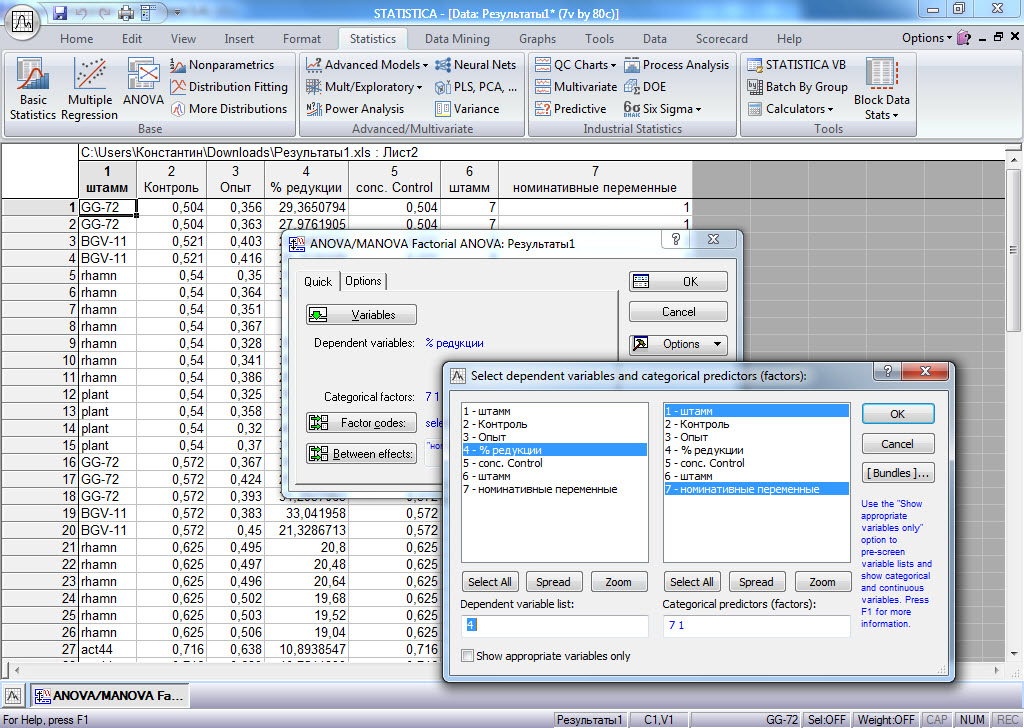1024x728 pixels.
Task: Click the Sel:OFF status bar indicator
Action: (x=826, y=720)
